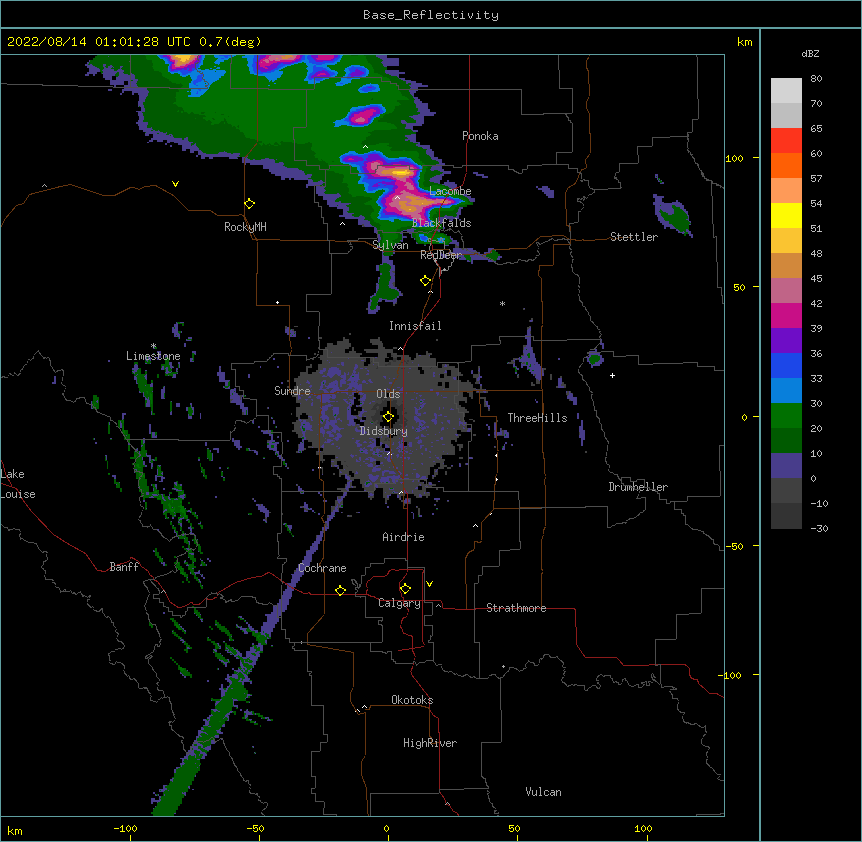The height and width of the screenshot is (842, 862).
Task: Click the white plus marker north of Drumheller
Action: click(612, 375)
